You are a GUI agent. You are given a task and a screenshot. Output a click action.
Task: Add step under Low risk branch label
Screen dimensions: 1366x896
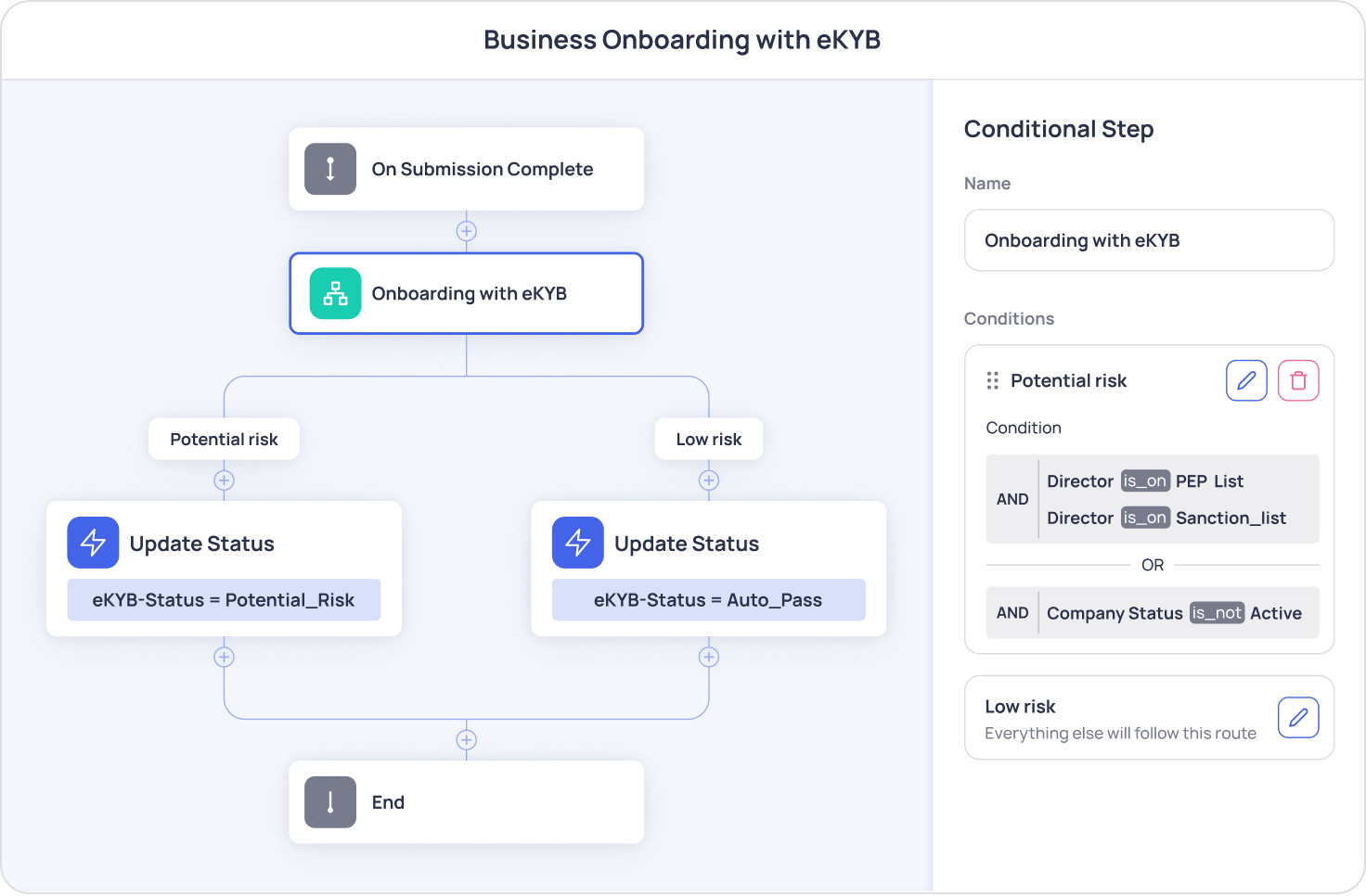(x=709, y=480)
